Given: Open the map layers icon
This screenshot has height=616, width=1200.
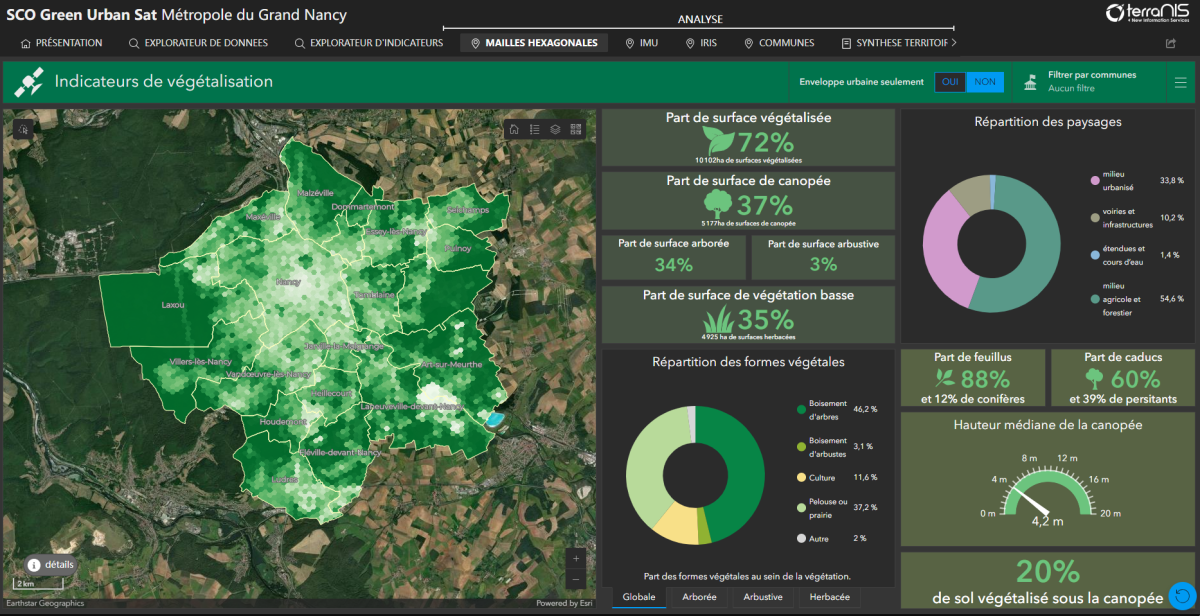Looking at the screenshot, I should [555, 129].
